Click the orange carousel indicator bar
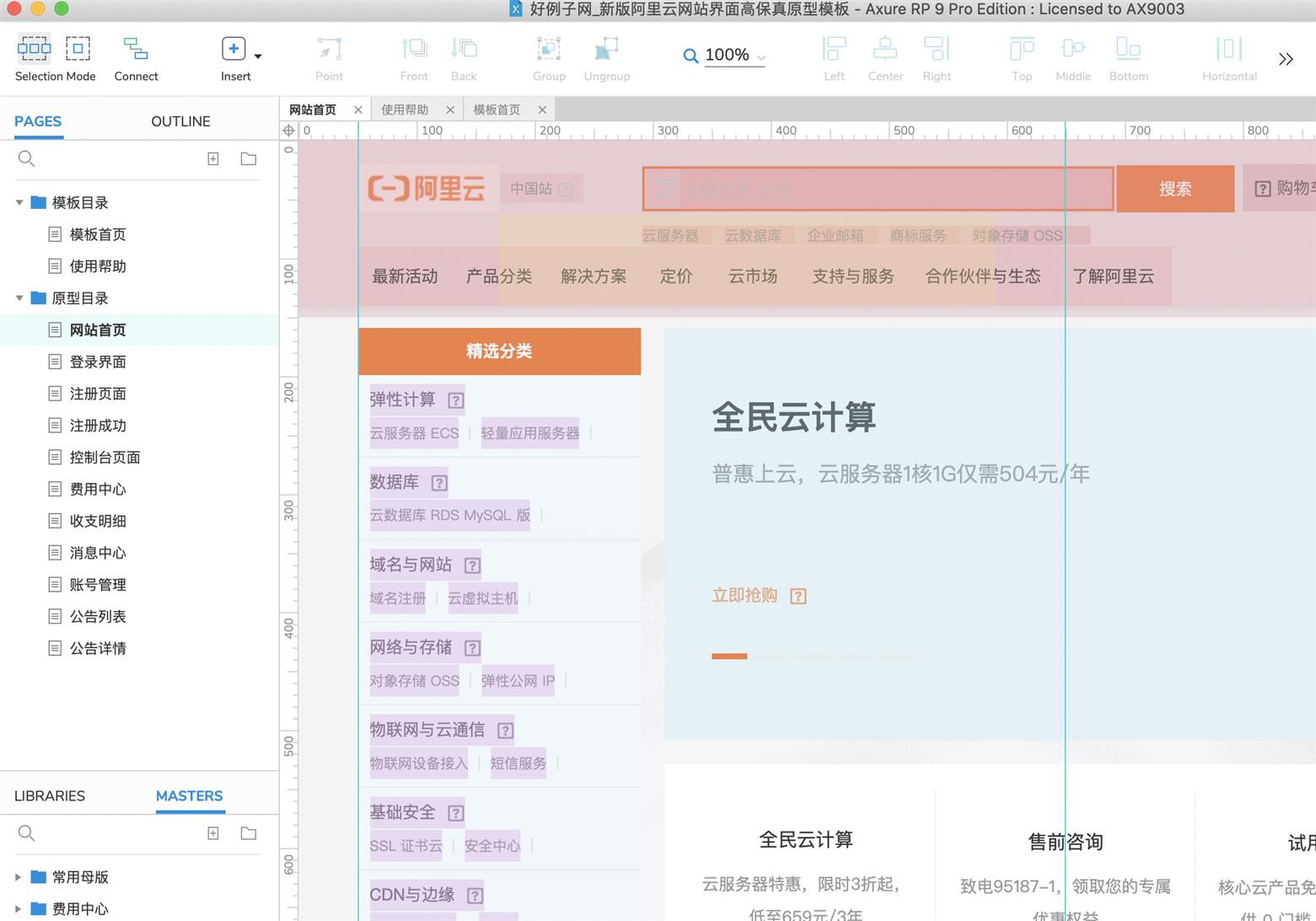The height and width of the screenshot is (921, 1316). pyautogui.click(x=729, y=656)
